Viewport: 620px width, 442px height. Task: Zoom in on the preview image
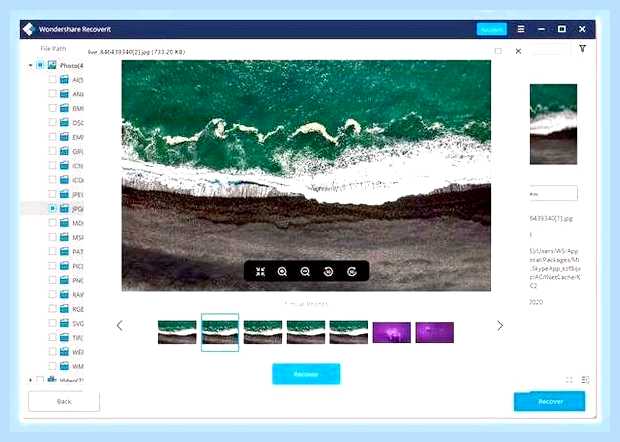pos(282,272)
